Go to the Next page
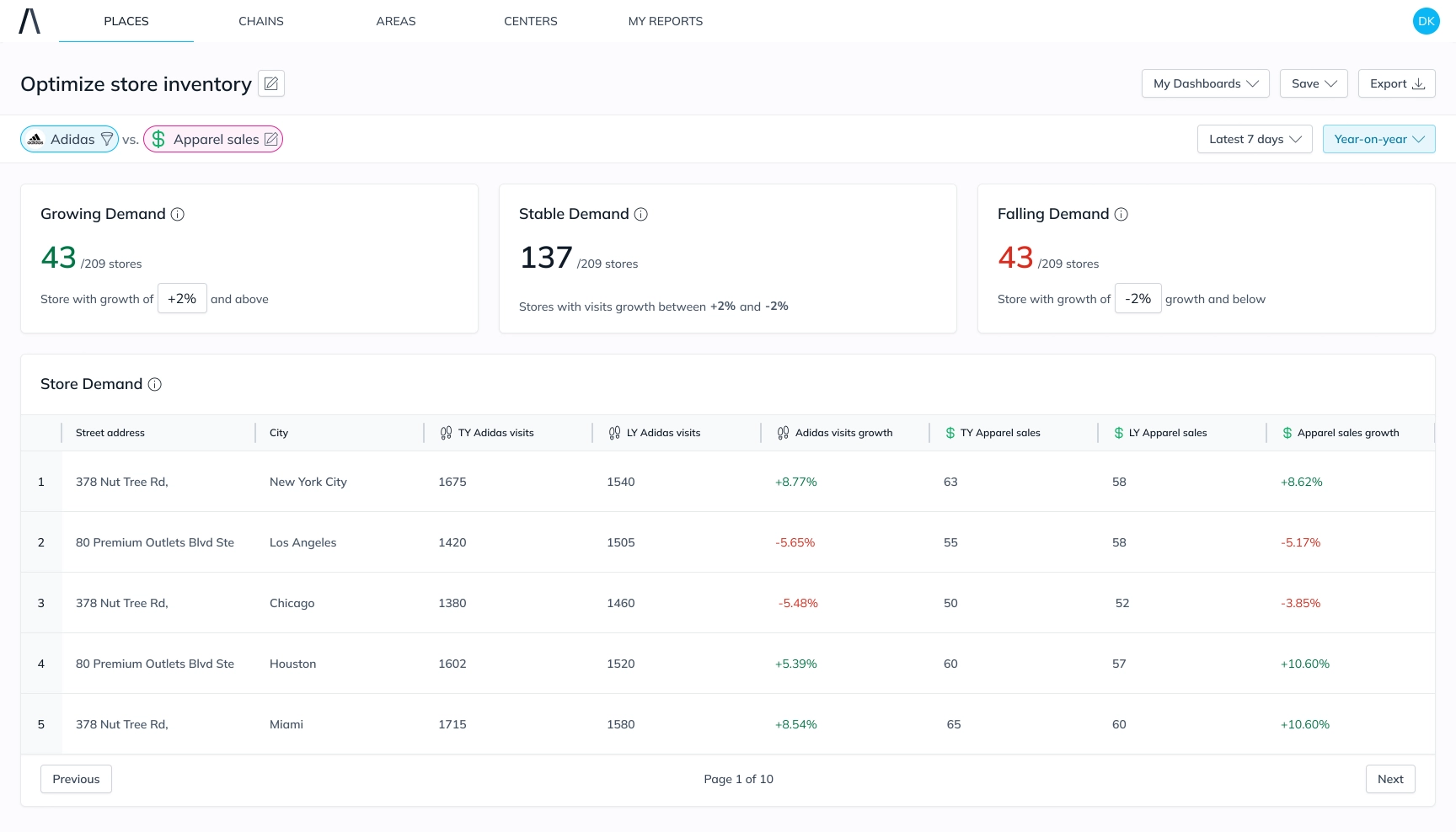This screenshot has width=1456, height=832. (x=1390, y=779)
